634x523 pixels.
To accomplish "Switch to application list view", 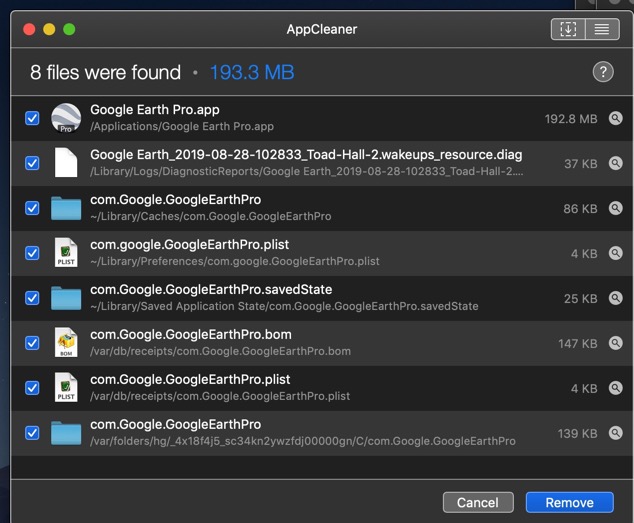I will pyautogui.click(x=602, y=29).
